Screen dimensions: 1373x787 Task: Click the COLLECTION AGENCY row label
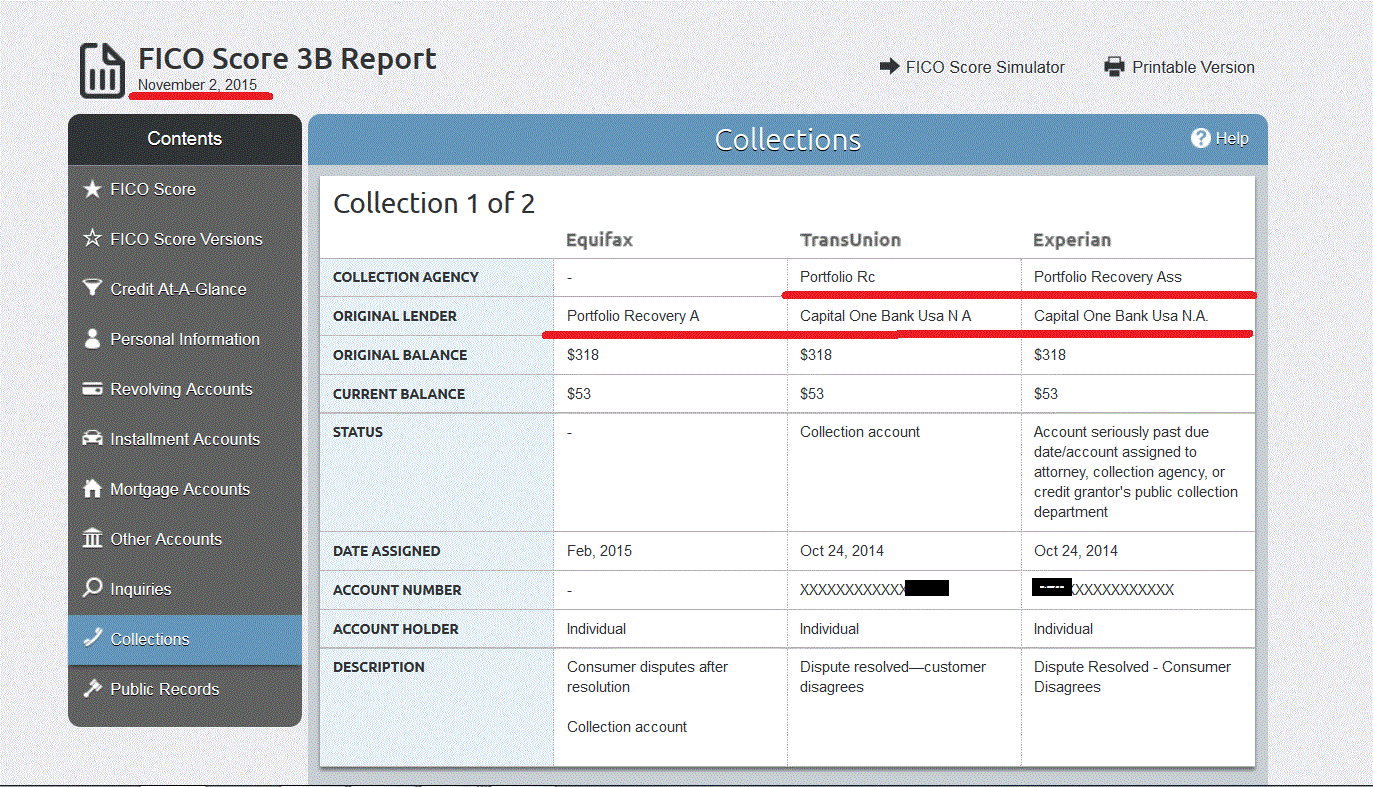(x=406, y=277)
